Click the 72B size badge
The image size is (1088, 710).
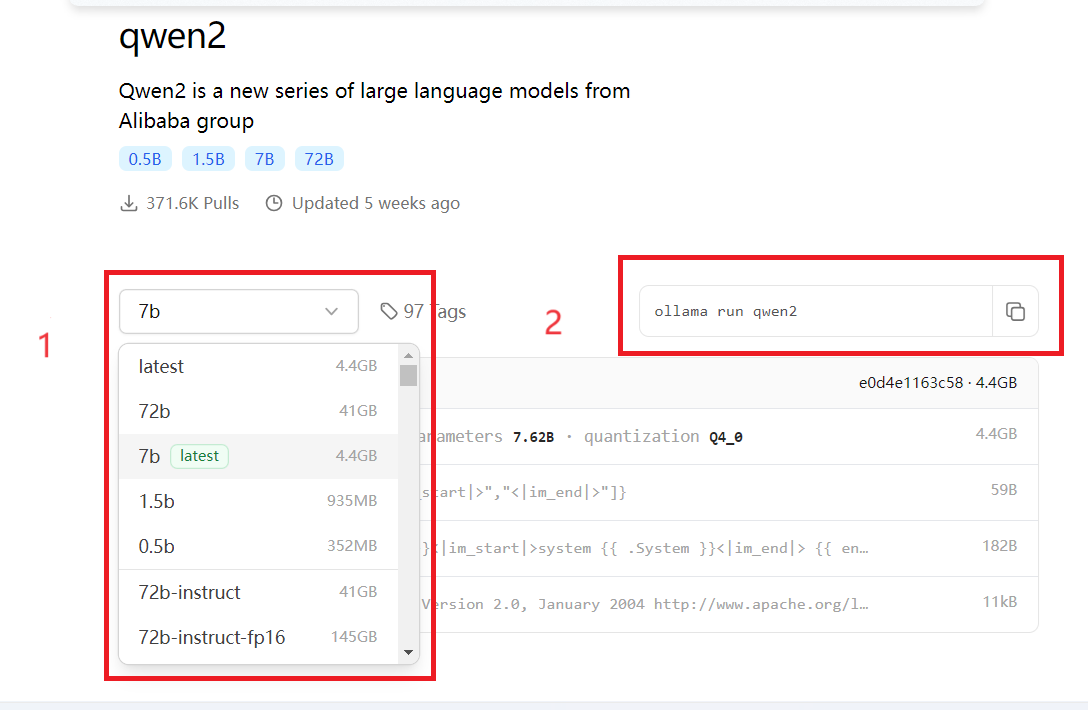pos(319,159)
